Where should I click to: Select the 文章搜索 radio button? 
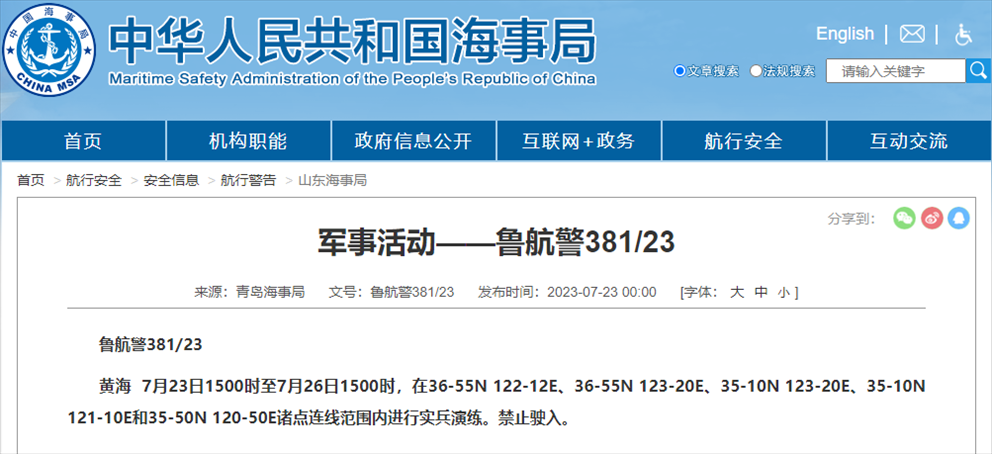click(x=680, y=71)
